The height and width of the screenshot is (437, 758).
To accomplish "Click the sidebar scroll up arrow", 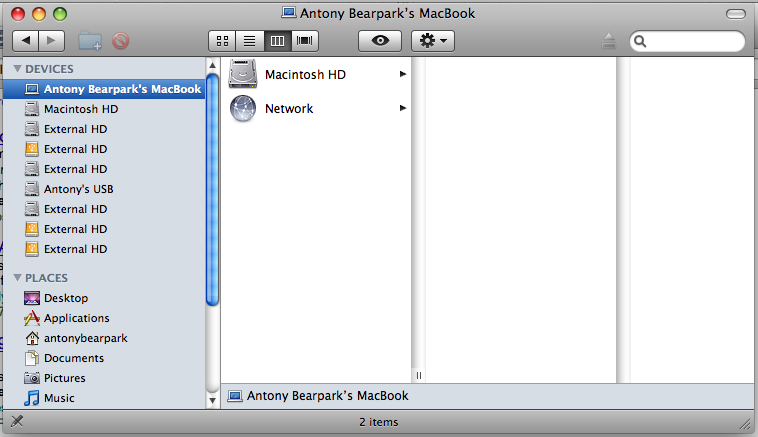I will (212, 65).
